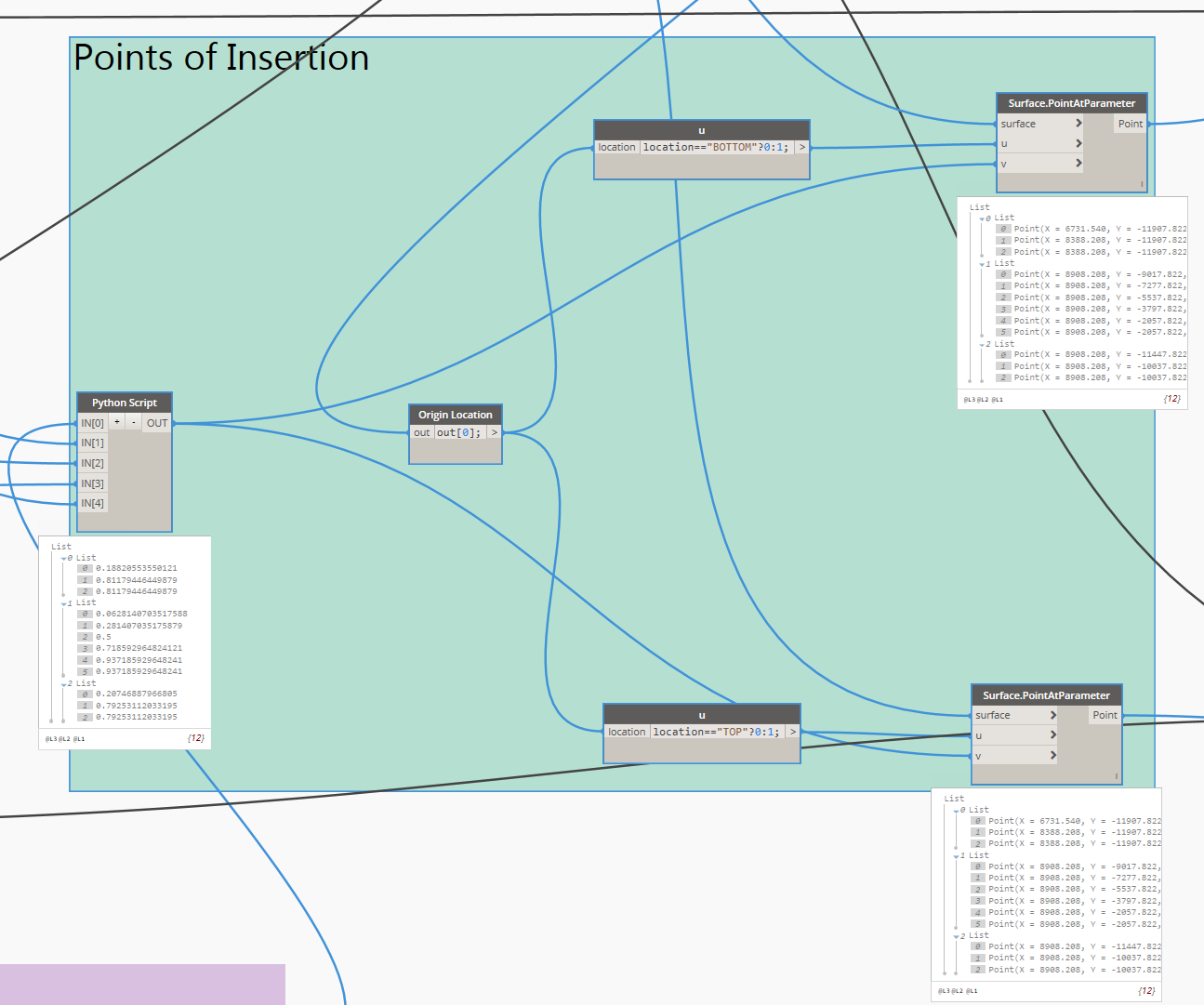
Task: Click the lacing indicator on the upper Surface.PointAtParameter node
Action: coord(1142,184)
